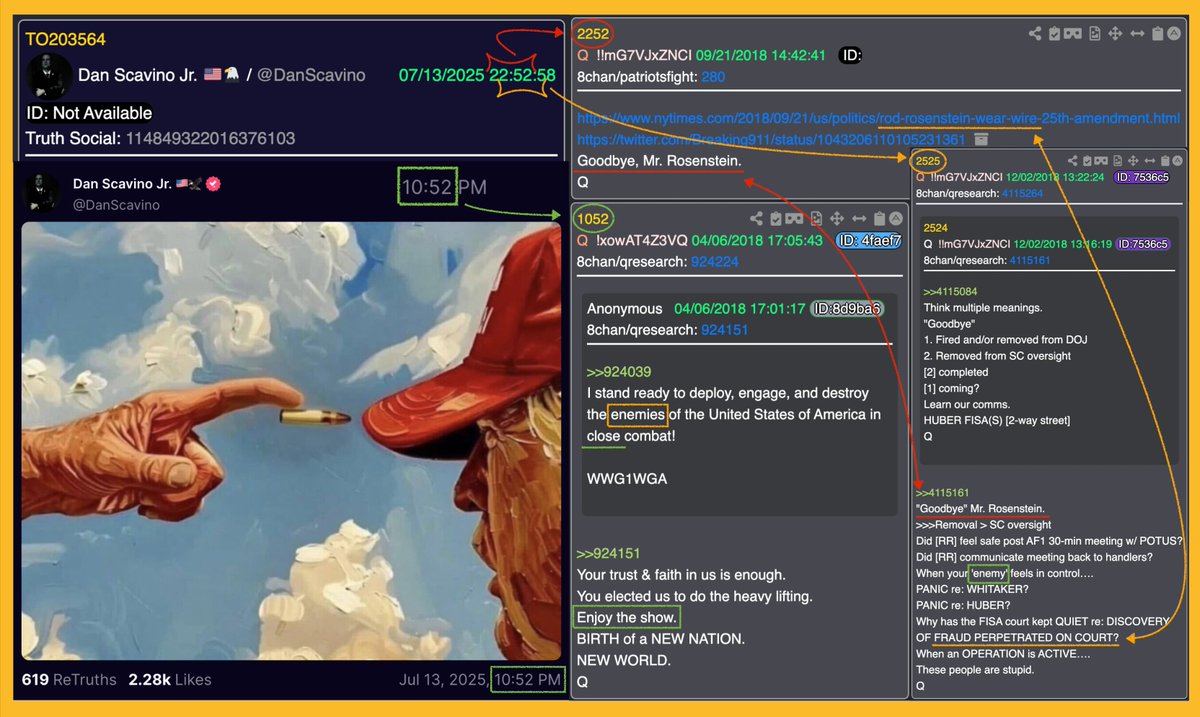
Task: Click the VR goggles icon on post 2525
Action: 1101,161
